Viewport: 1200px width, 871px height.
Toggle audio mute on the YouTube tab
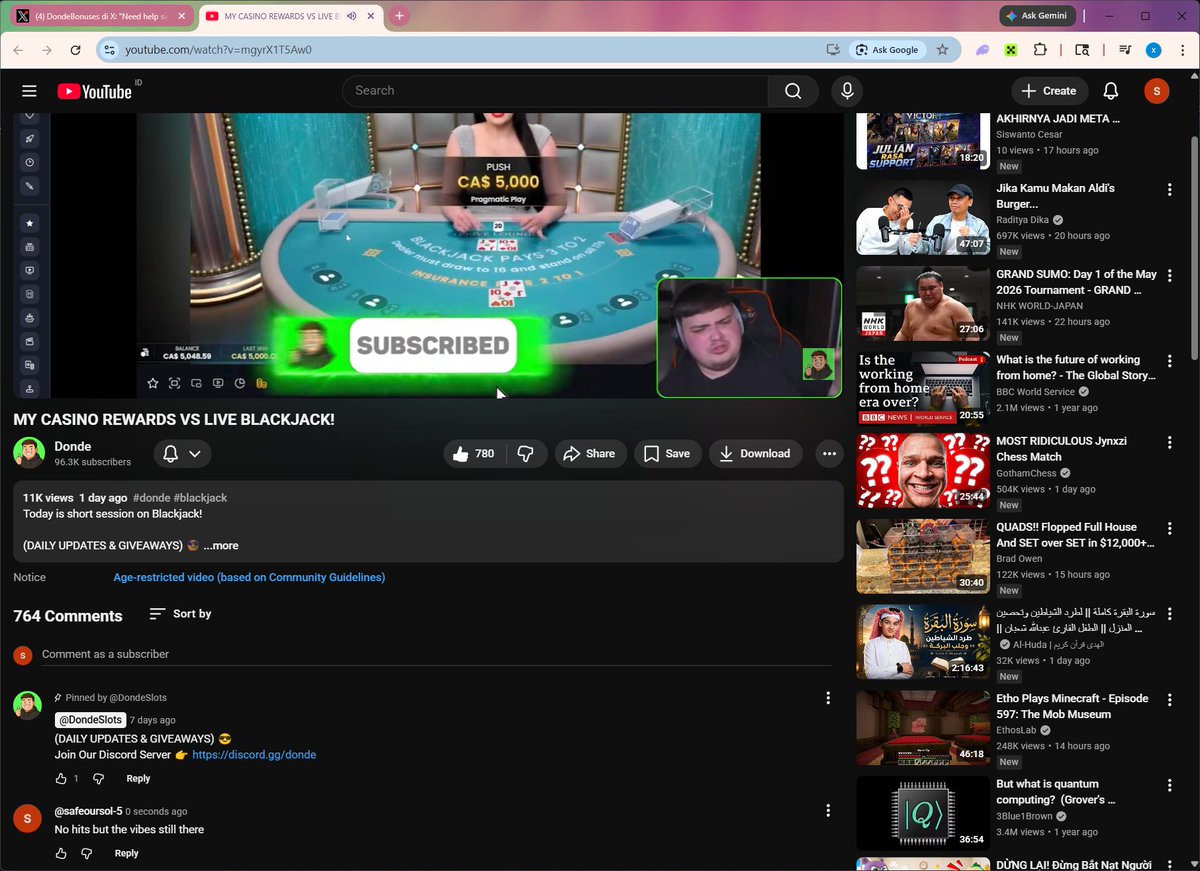click(352, 16)
